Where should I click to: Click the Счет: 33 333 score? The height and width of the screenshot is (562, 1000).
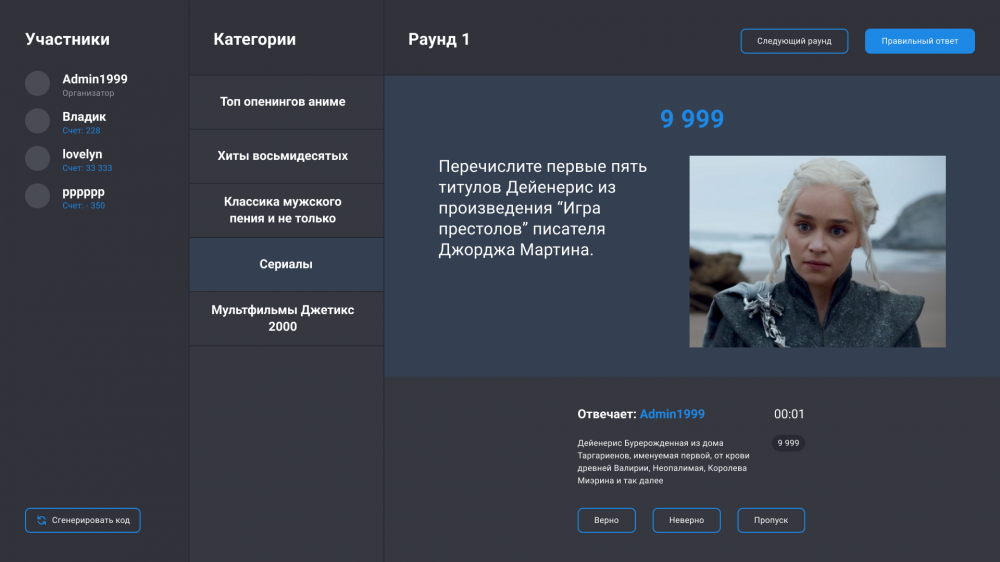coord(87,168)
